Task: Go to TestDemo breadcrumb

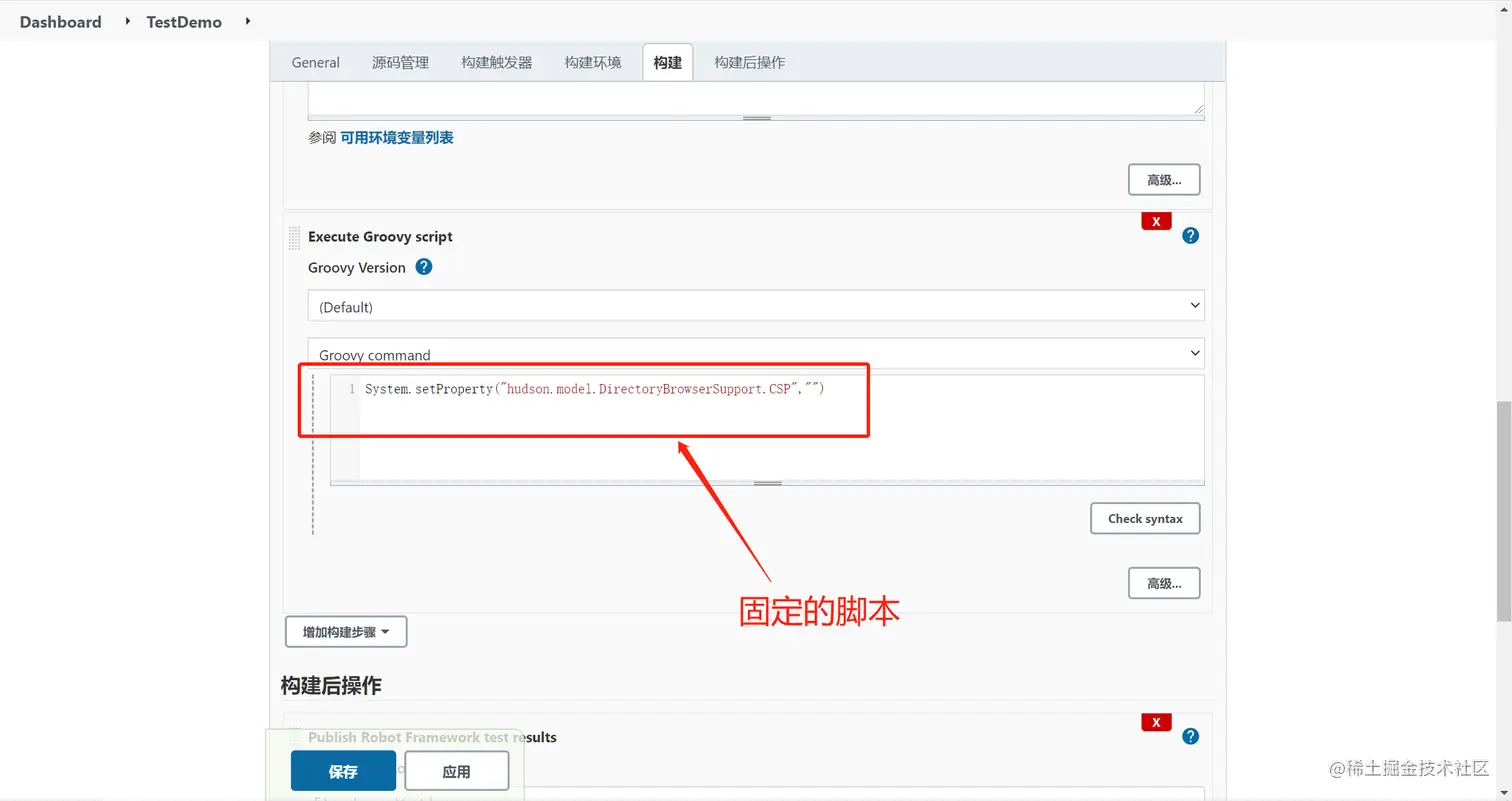Action: tap(184, 21)
